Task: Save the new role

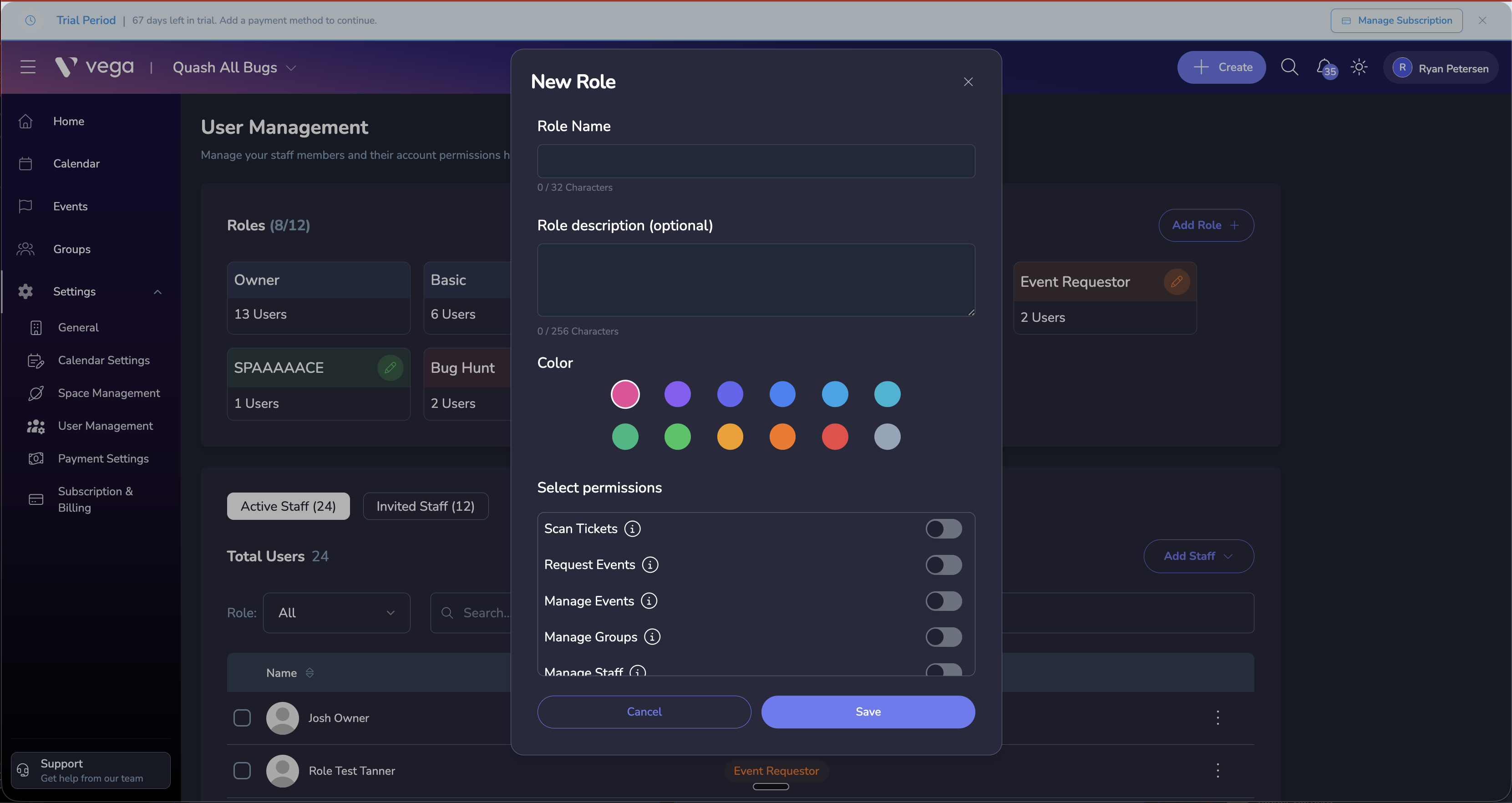Action: click(x=868, y=712)
